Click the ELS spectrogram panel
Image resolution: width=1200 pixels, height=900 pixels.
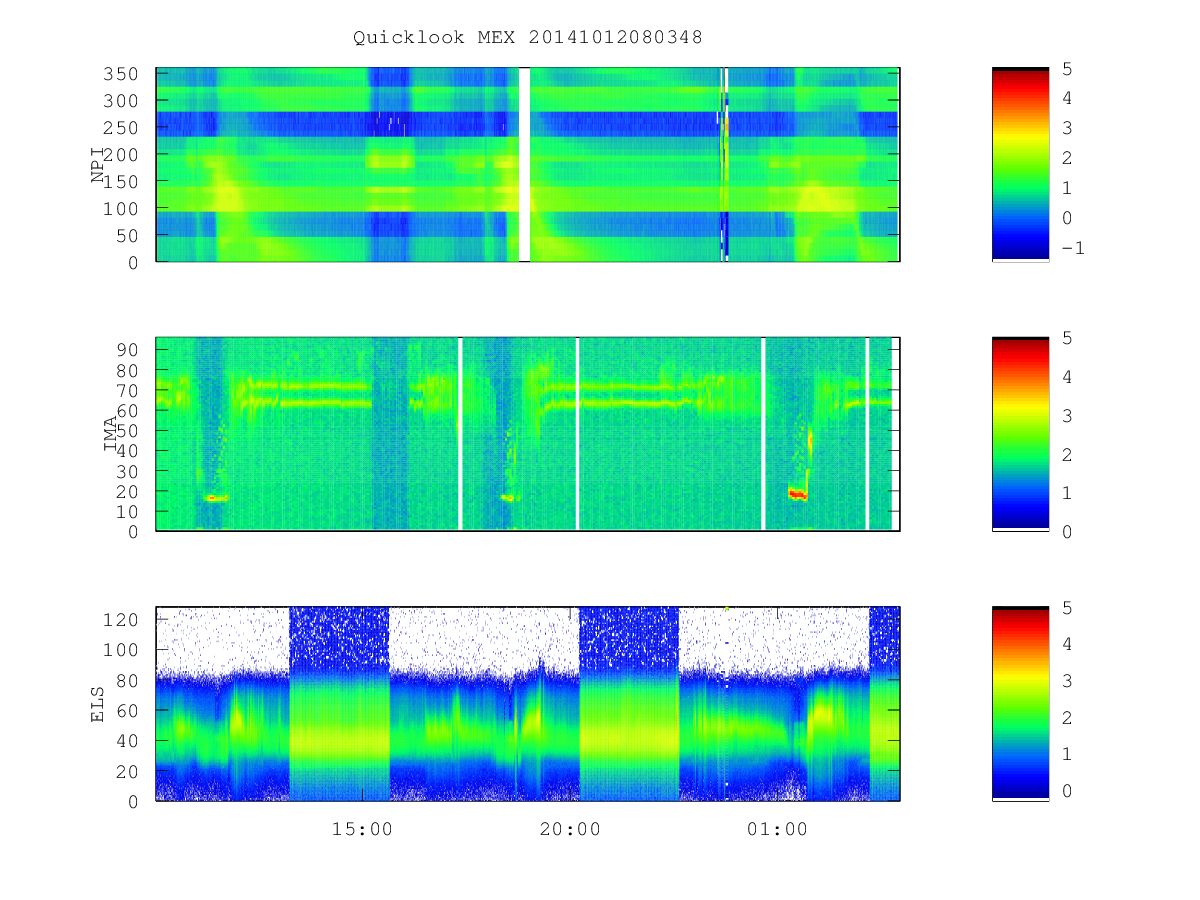click(x=528, y=704)
